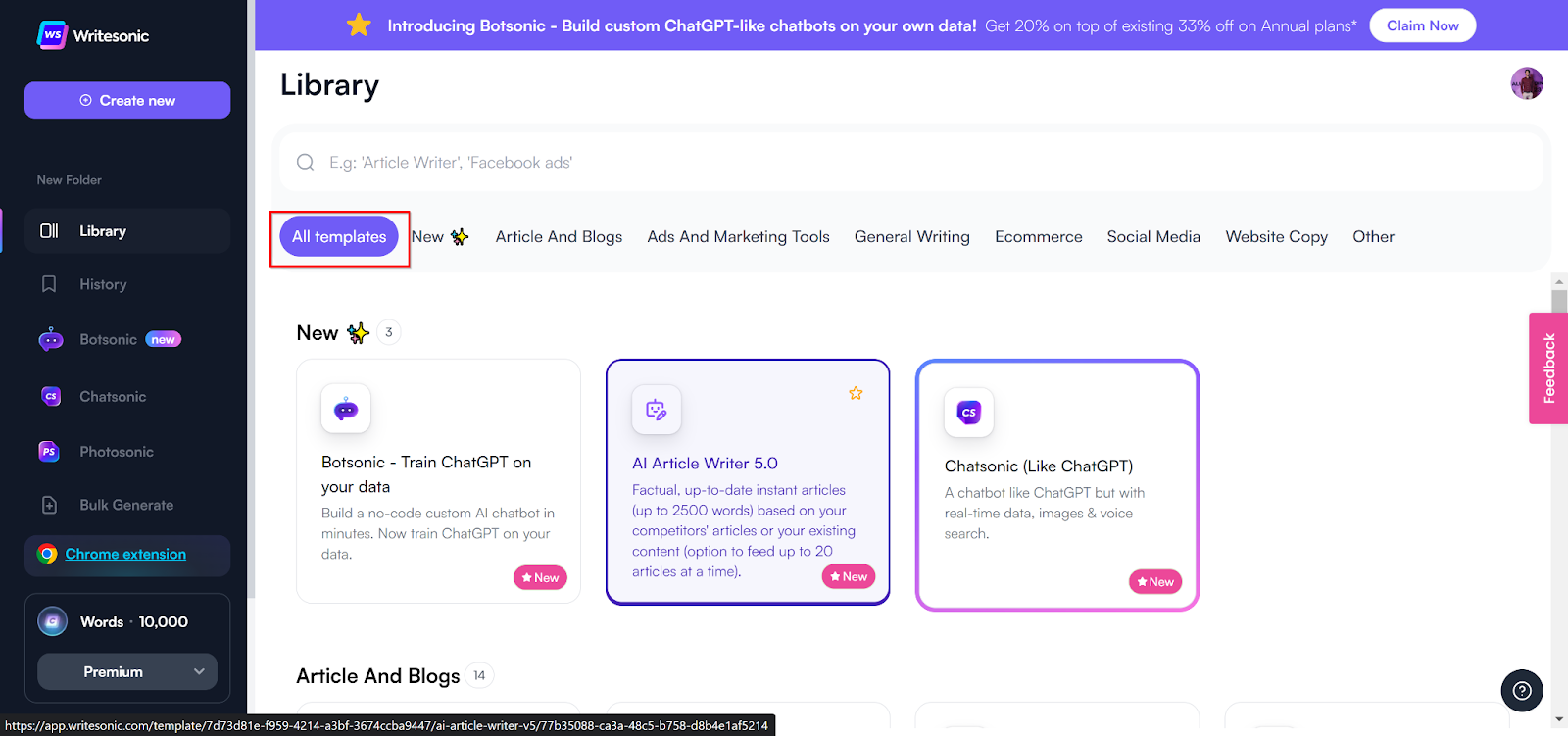This screenshot has height=736, width=1568.
Task: Click the Words credits circle icon
Action: (53, 621)
